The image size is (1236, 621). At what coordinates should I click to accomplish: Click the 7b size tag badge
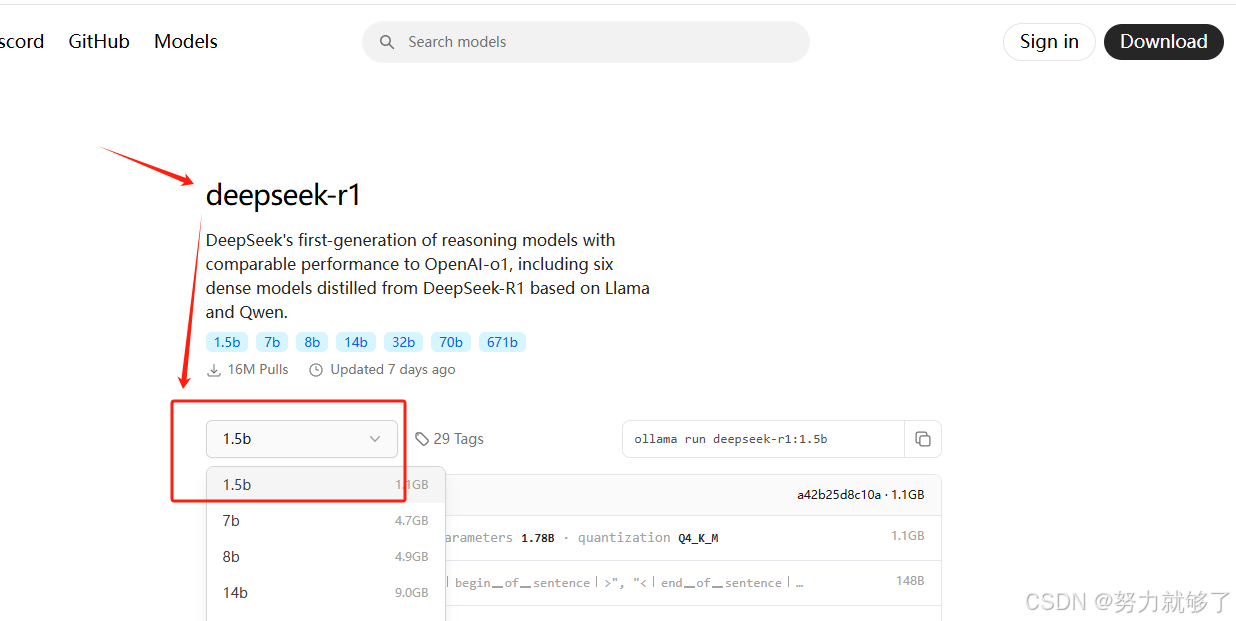[x=272, y=342]
